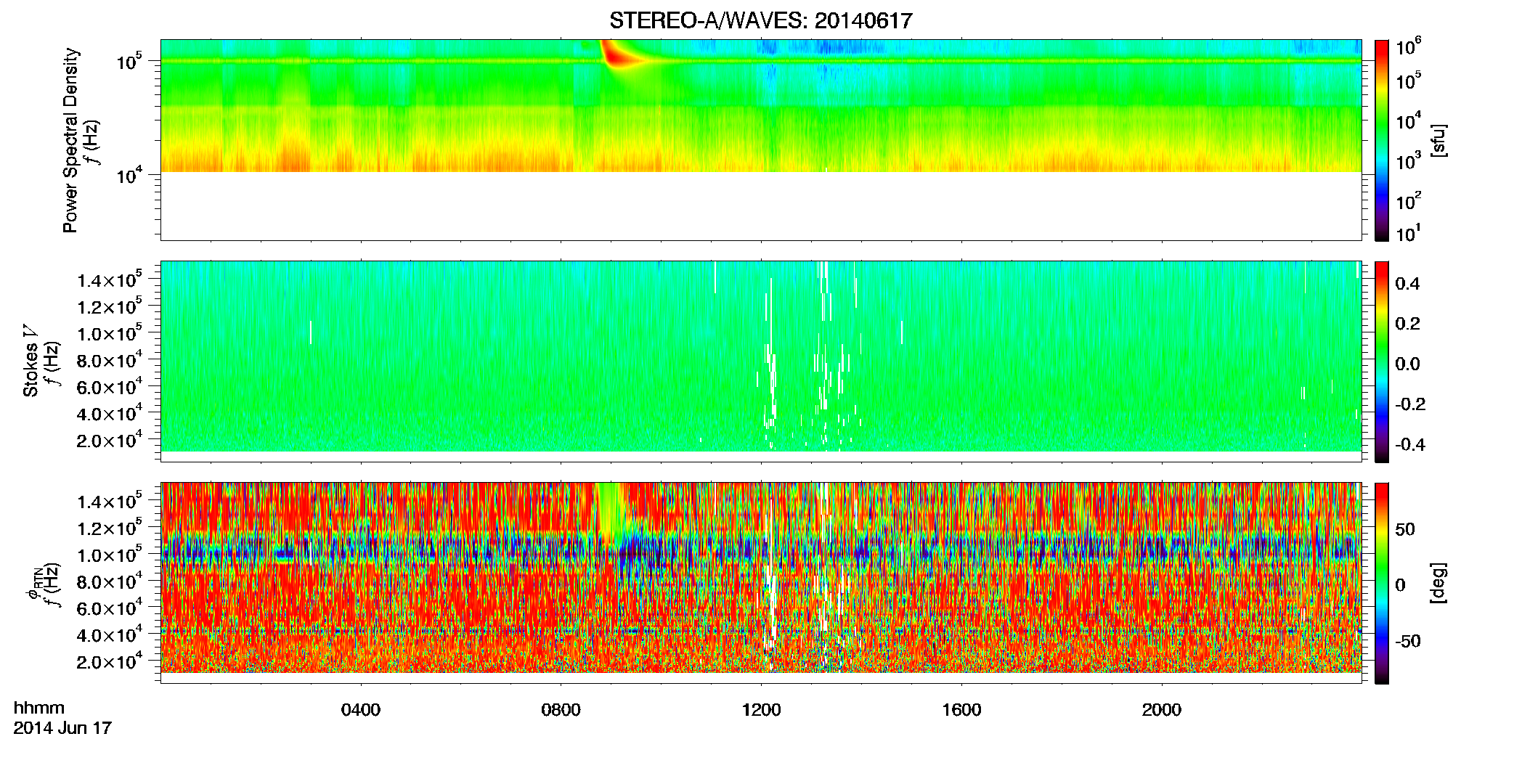Click the green patch at the top of the φ RTN panel
Screen dimensions: 1522x784
tap(611, 508)
